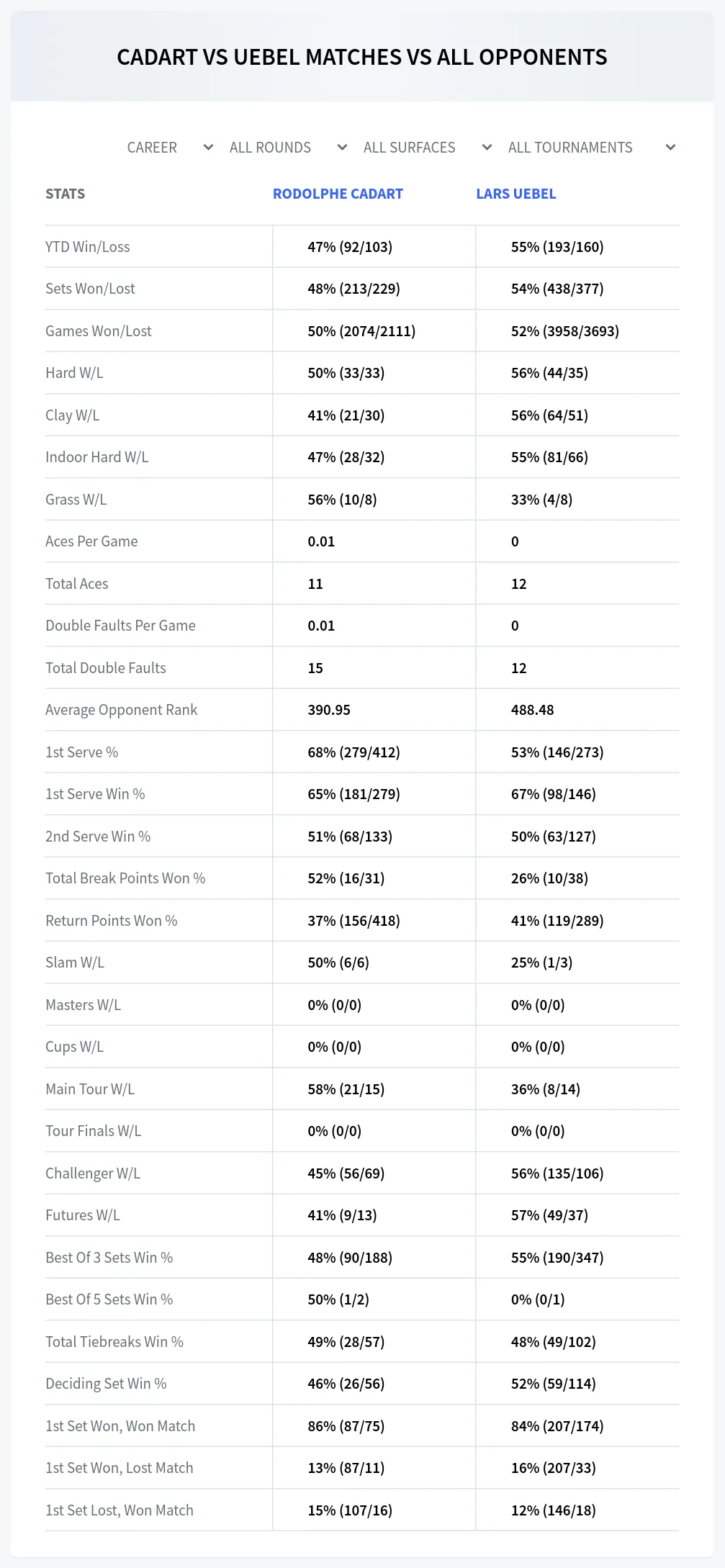725x1568 pixels.
Task: Click Uebel's Challenger W/L value
Action: 557,1173
